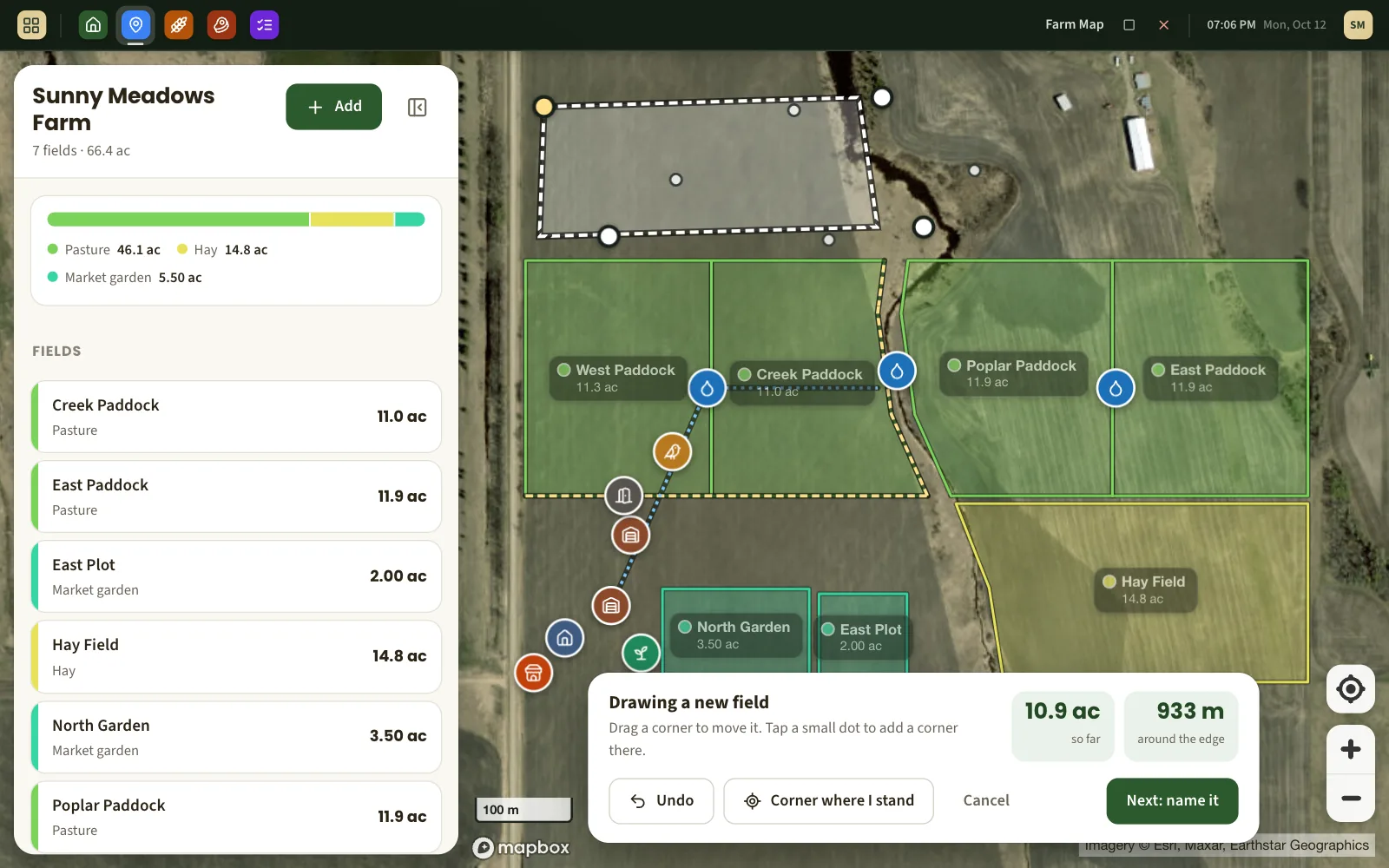Click the green seedling marker on map
The width and height of the screenshot is (1389, 868).
(641, 653)
